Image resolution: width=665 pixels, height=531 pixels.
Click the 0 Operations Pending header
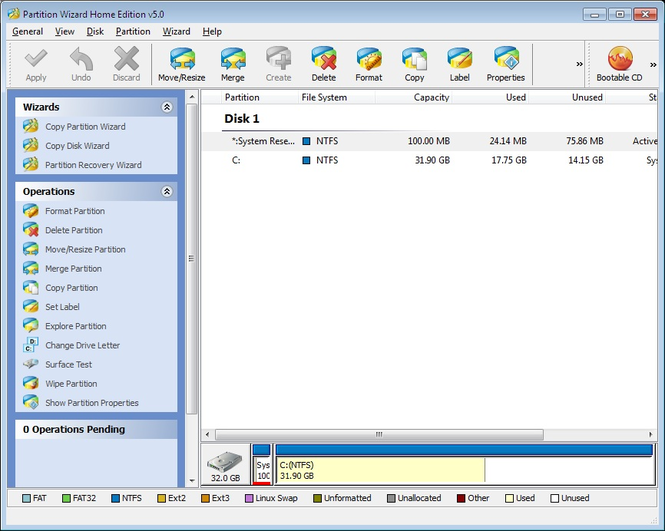pos(96,429)
